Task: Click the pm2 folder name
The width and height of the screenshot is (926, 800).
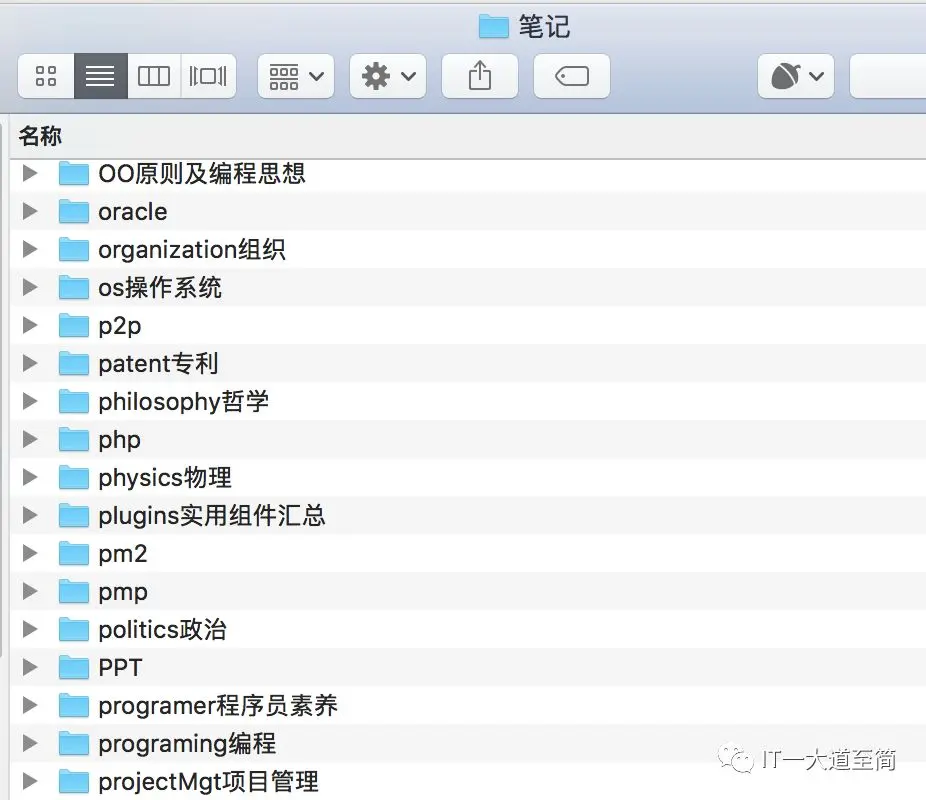Action: click(123, 554)
